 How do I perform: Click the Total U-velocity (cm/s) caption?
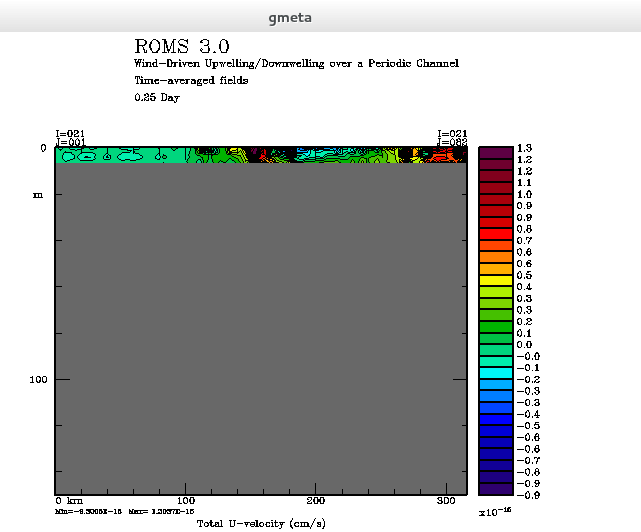[261, 524]
